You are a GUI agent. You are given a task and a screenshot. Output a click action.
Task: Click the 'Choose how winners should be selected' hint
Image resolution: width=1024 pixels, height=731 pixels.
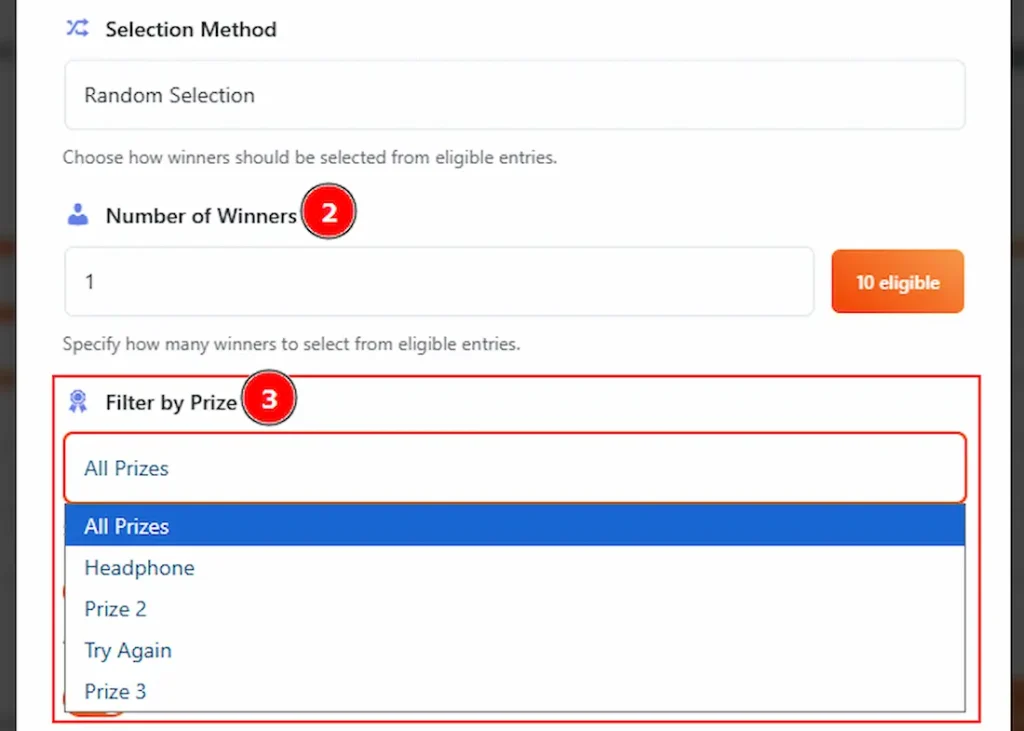(309, 157)
